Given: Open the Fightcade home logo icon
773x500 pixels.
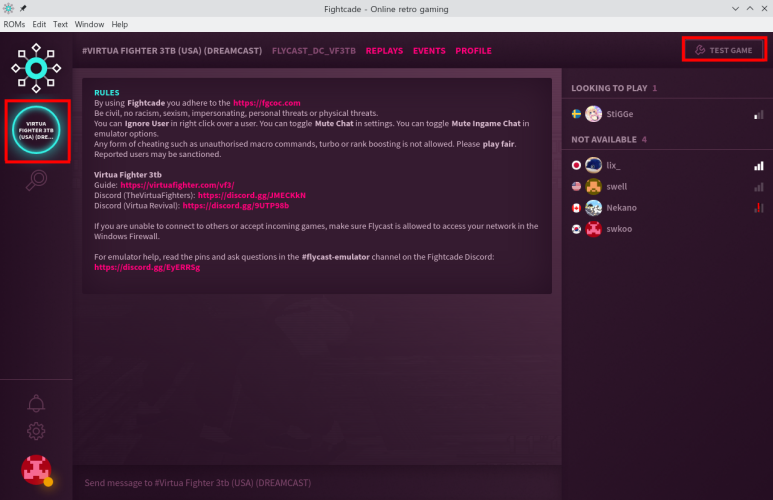Looking at the screenshot, I should coord(36,68).
